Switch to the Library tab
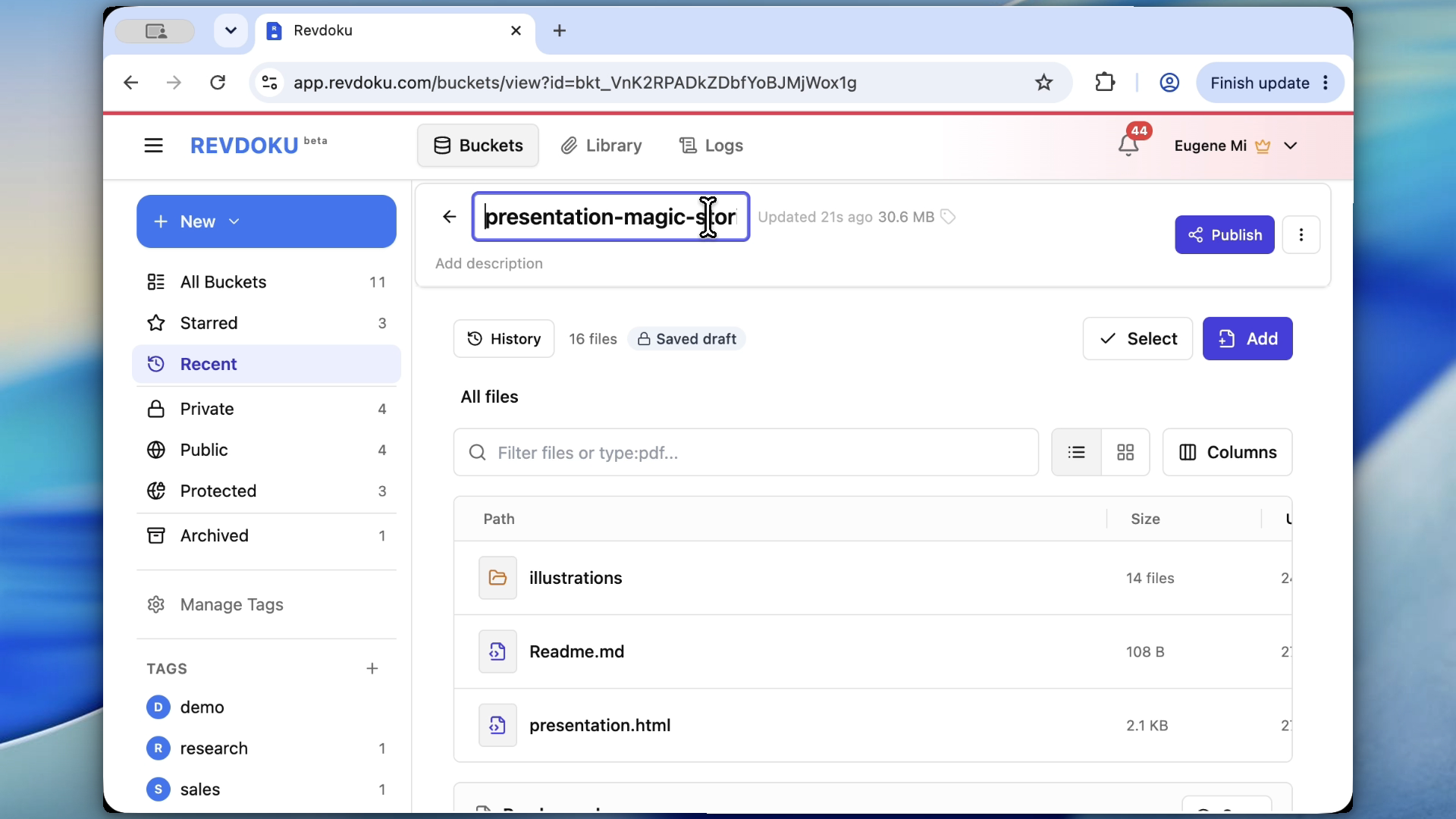Screen dimensions: 1456x819 coord(601,145)
